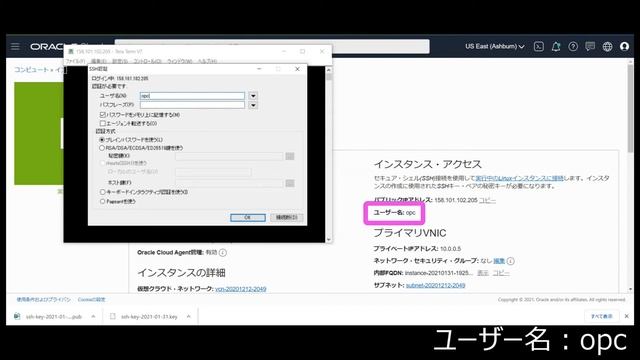
Task: Open 使用条件およびプライバシ footer link
Action: click(44, 300)
